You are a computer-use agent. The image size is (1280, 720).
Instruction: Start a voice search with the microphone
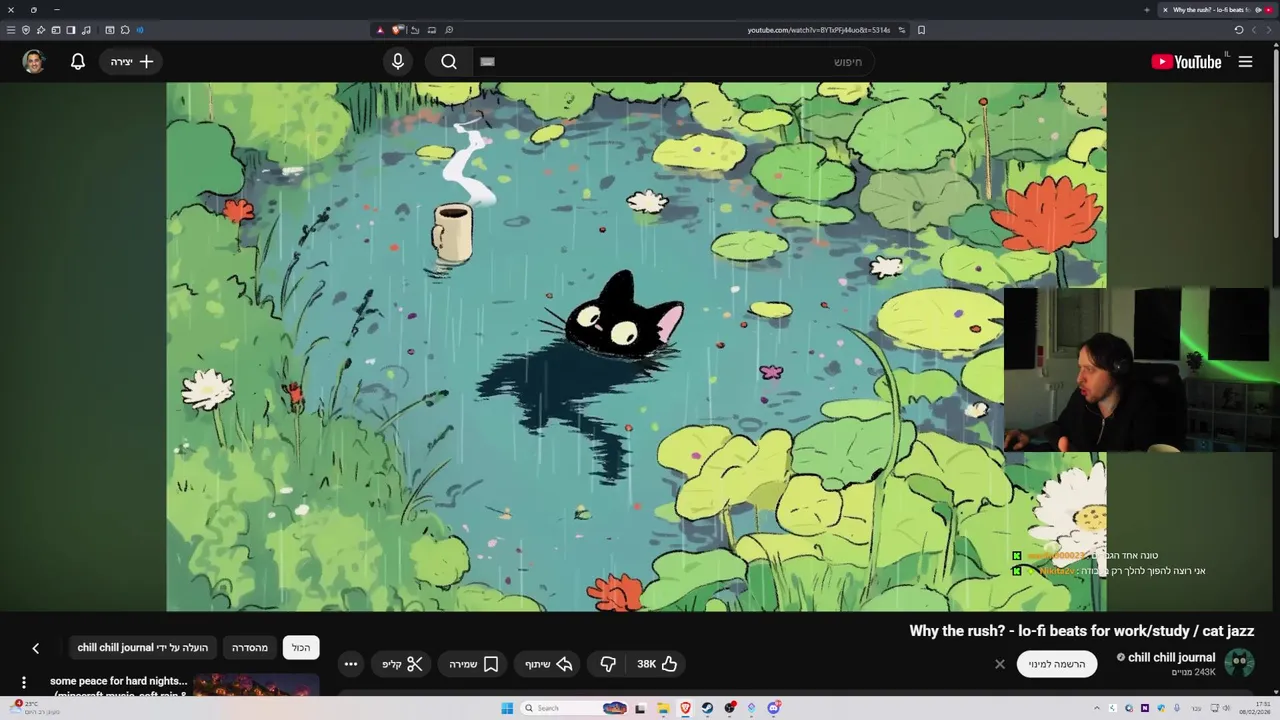click(398, 61)
